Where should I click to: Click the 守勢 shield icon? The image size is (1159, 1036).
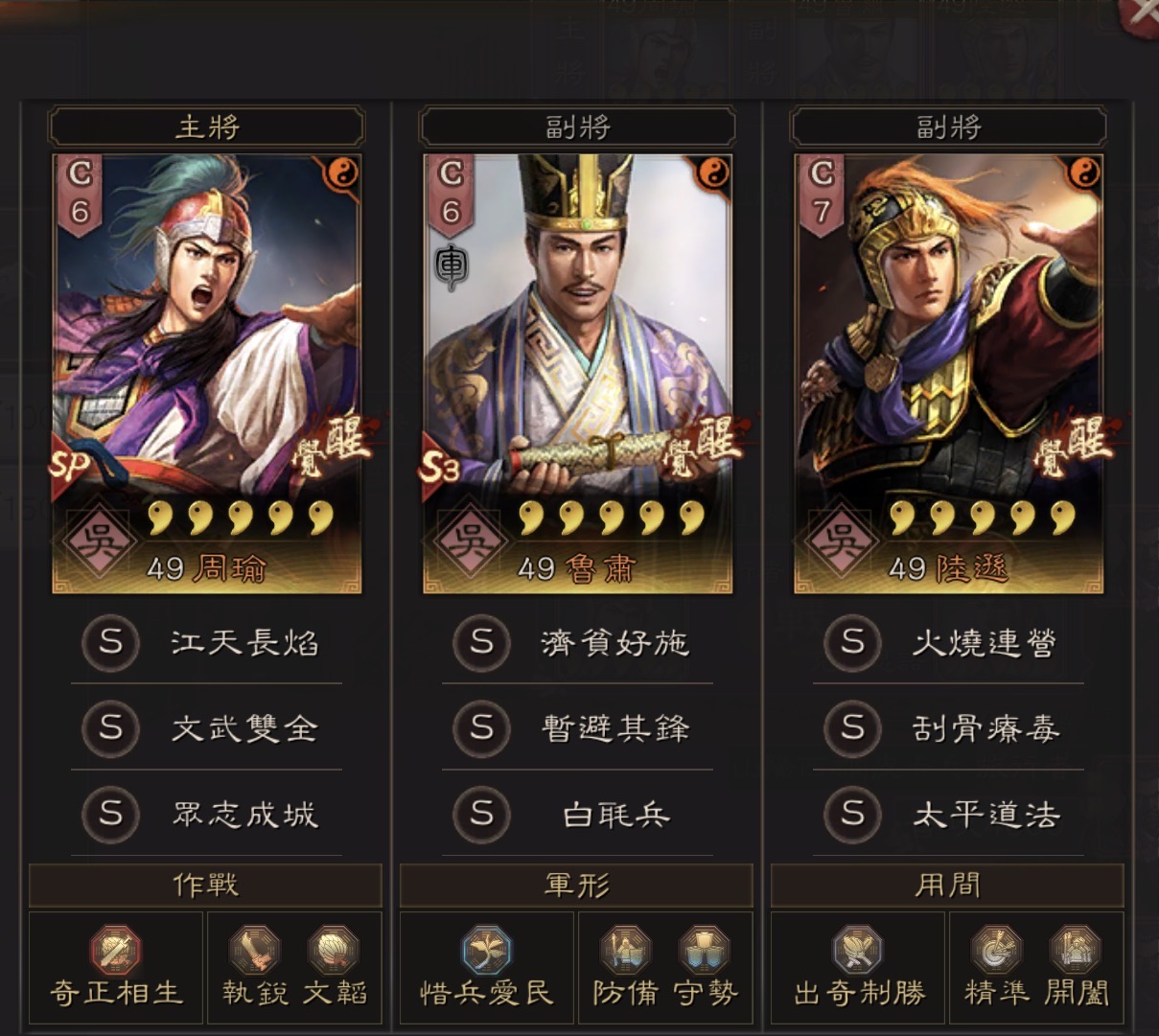point(704,949)
